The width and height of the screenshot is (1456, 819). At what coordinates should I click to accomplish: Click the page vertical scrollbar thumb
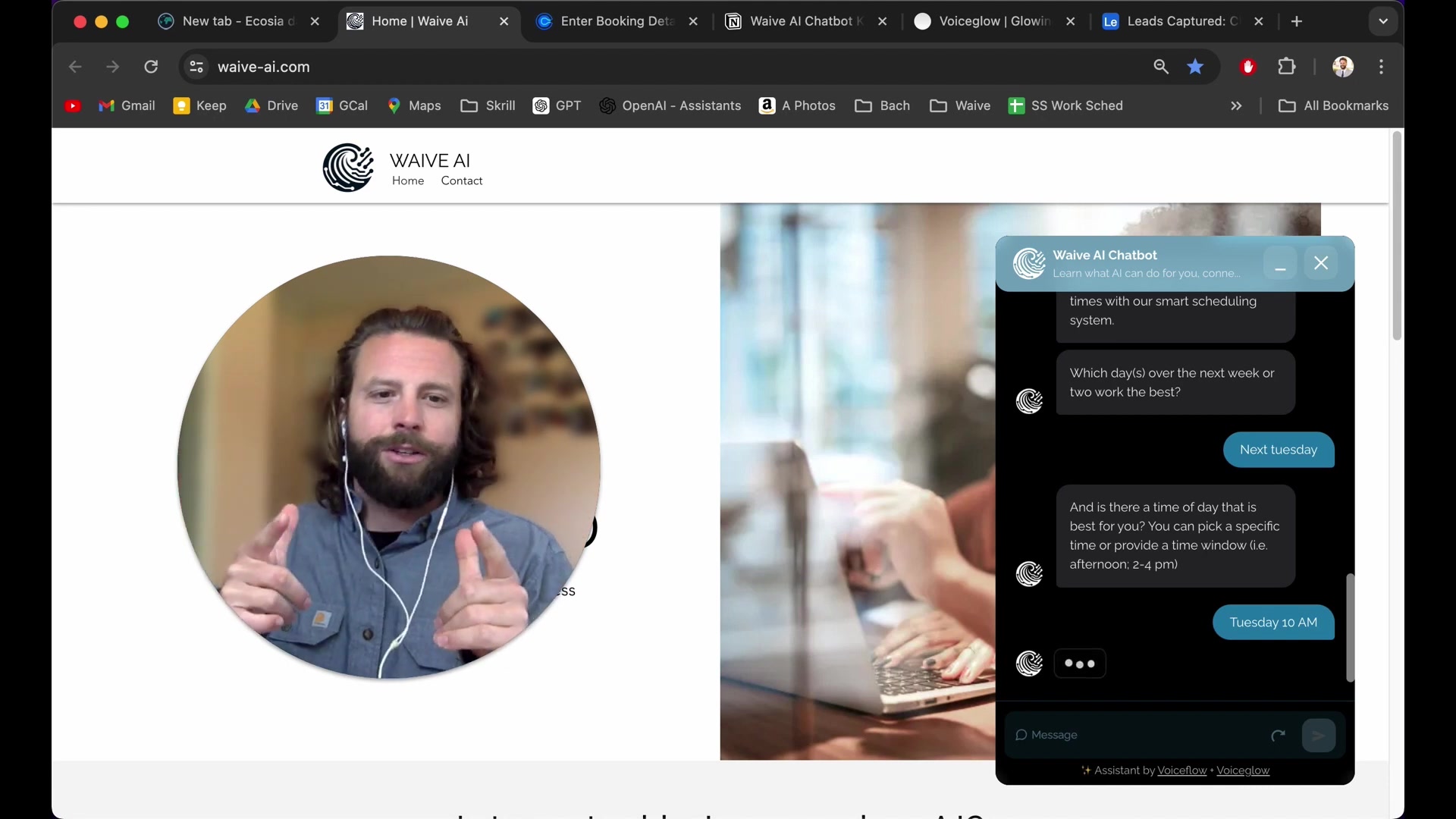(x=1397, y=237)
